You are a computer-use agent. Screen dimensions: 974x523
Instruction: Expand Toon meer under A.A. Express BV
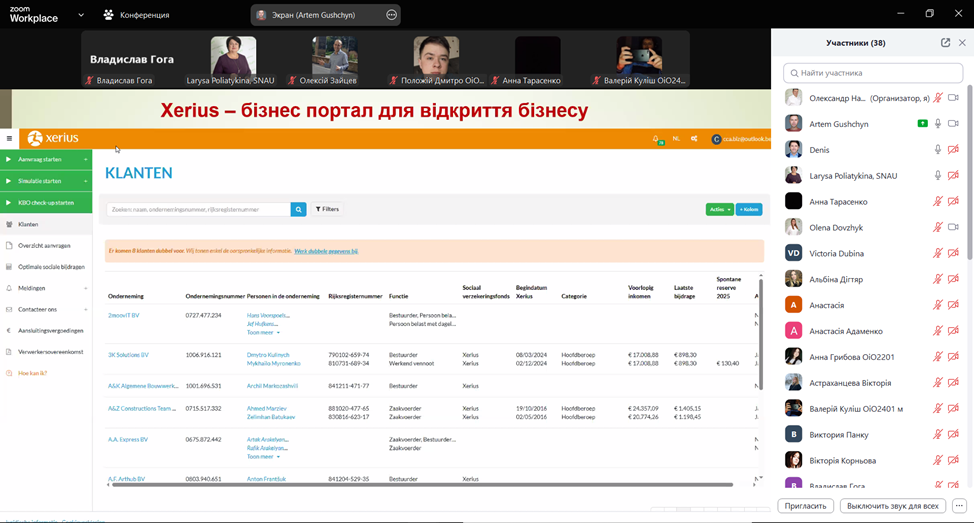point(263,457)
